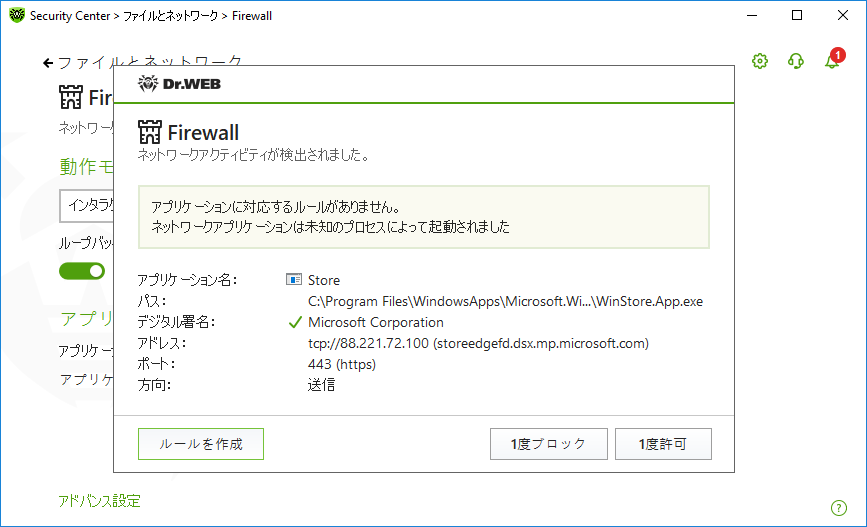Click the help question mark icon
The width and height of the screenshot is (867, 527).
tap(838, 508)
